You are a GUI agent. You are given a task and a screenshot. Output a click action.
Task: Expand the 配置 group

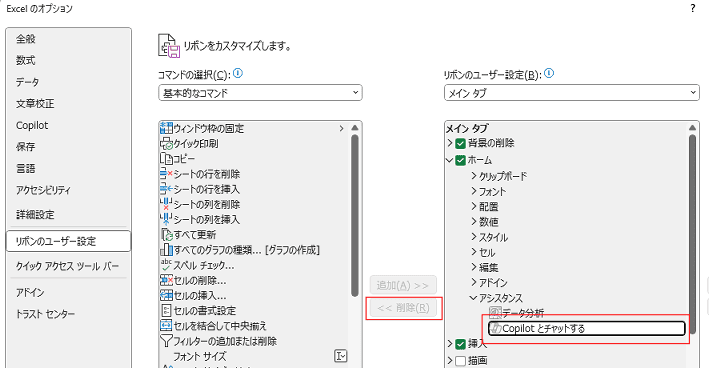[x=474, y=206]
